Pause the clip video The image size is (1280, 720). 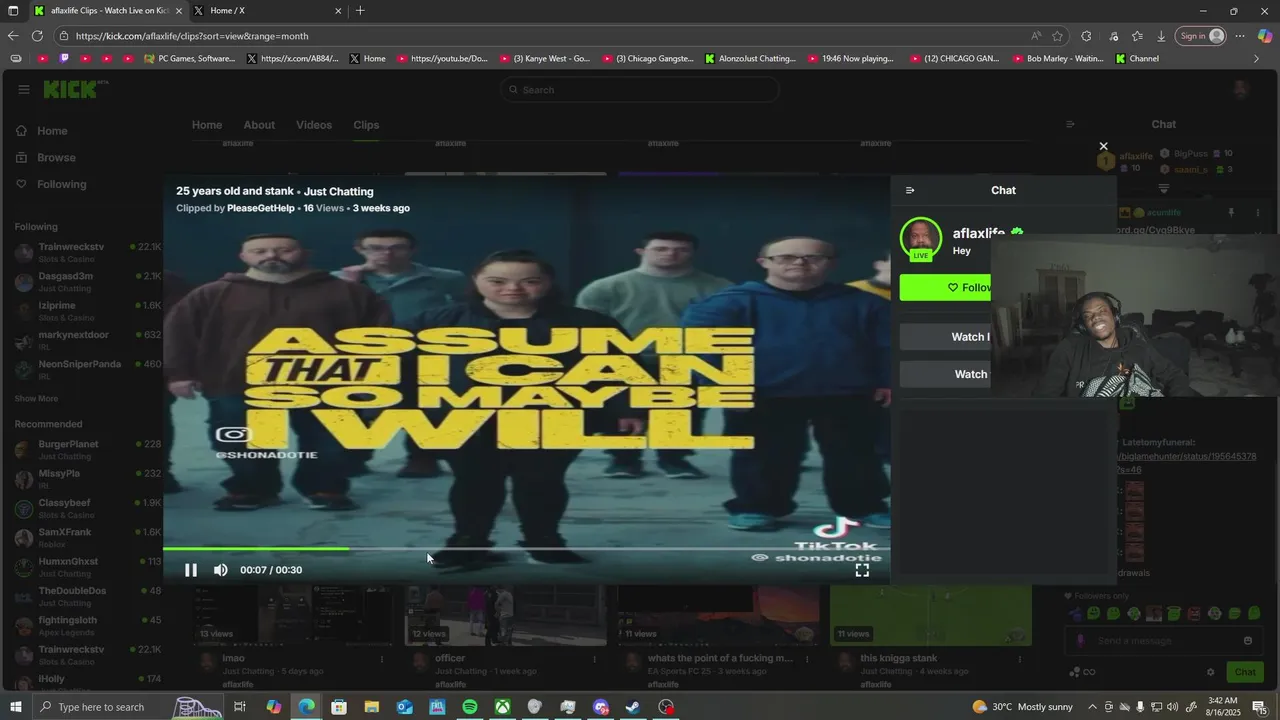[x=191, y=570]
